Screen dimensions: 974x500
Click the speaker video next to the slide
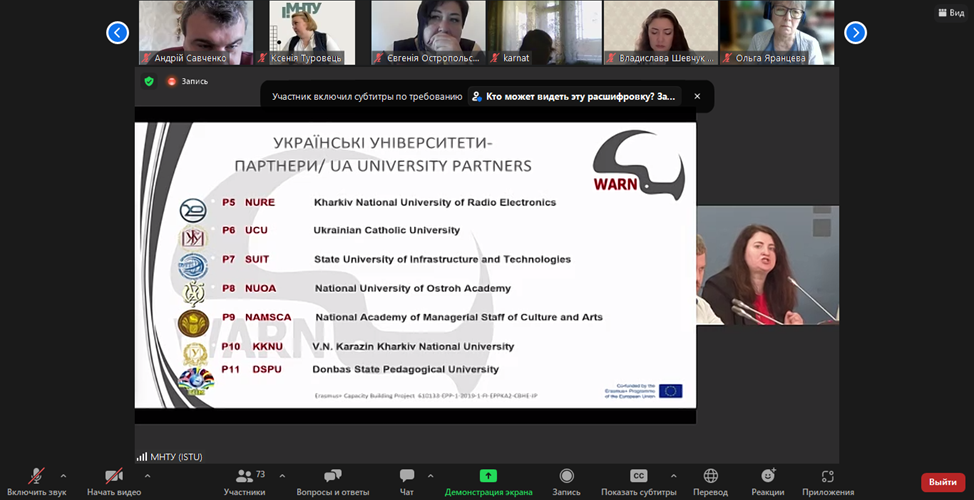tap(767, 265)
